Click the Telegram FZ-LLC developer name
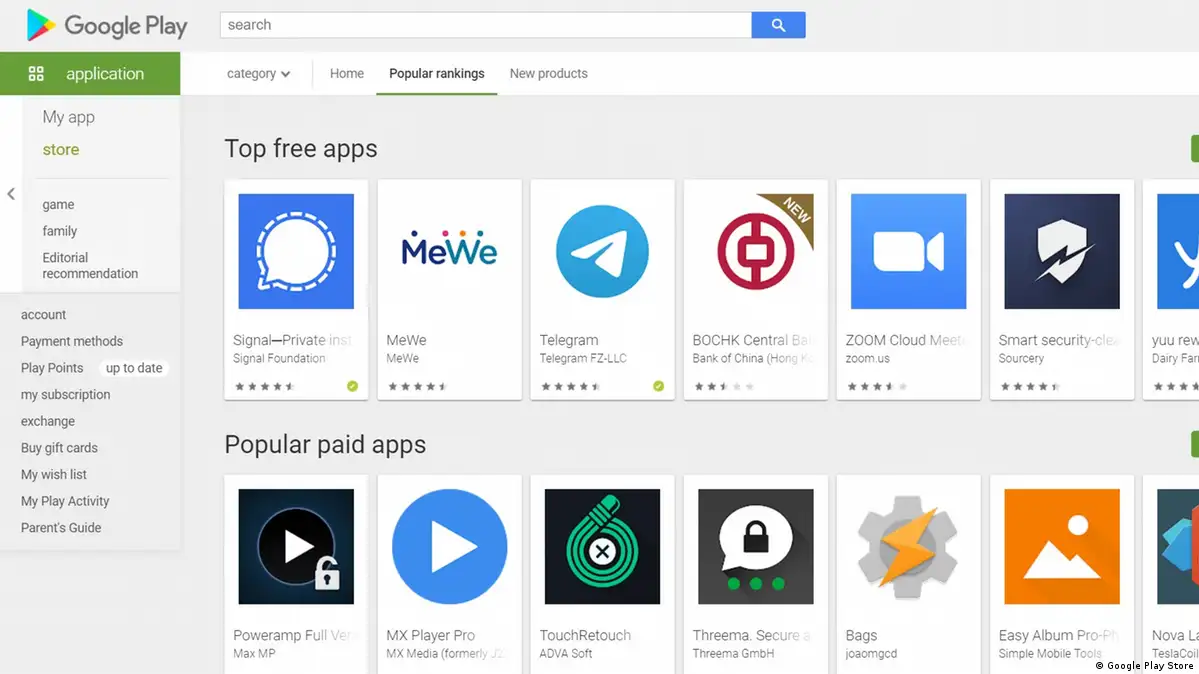Image resolution: width=1199 pixels, height=674 pixels. [x=583, y=358]
